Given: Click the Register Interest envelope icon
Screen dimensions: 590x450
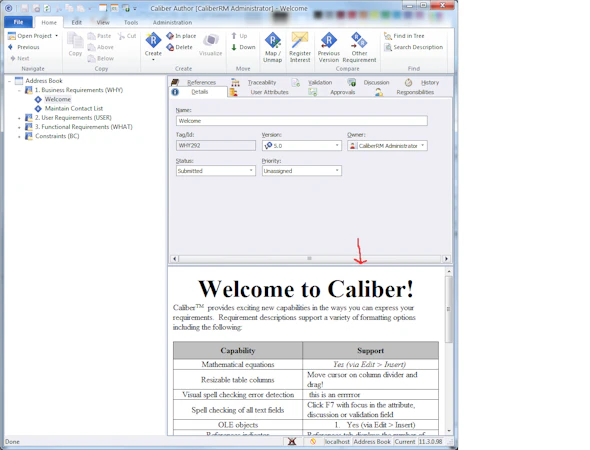Looking at the screenshot, I should point(300,40).
